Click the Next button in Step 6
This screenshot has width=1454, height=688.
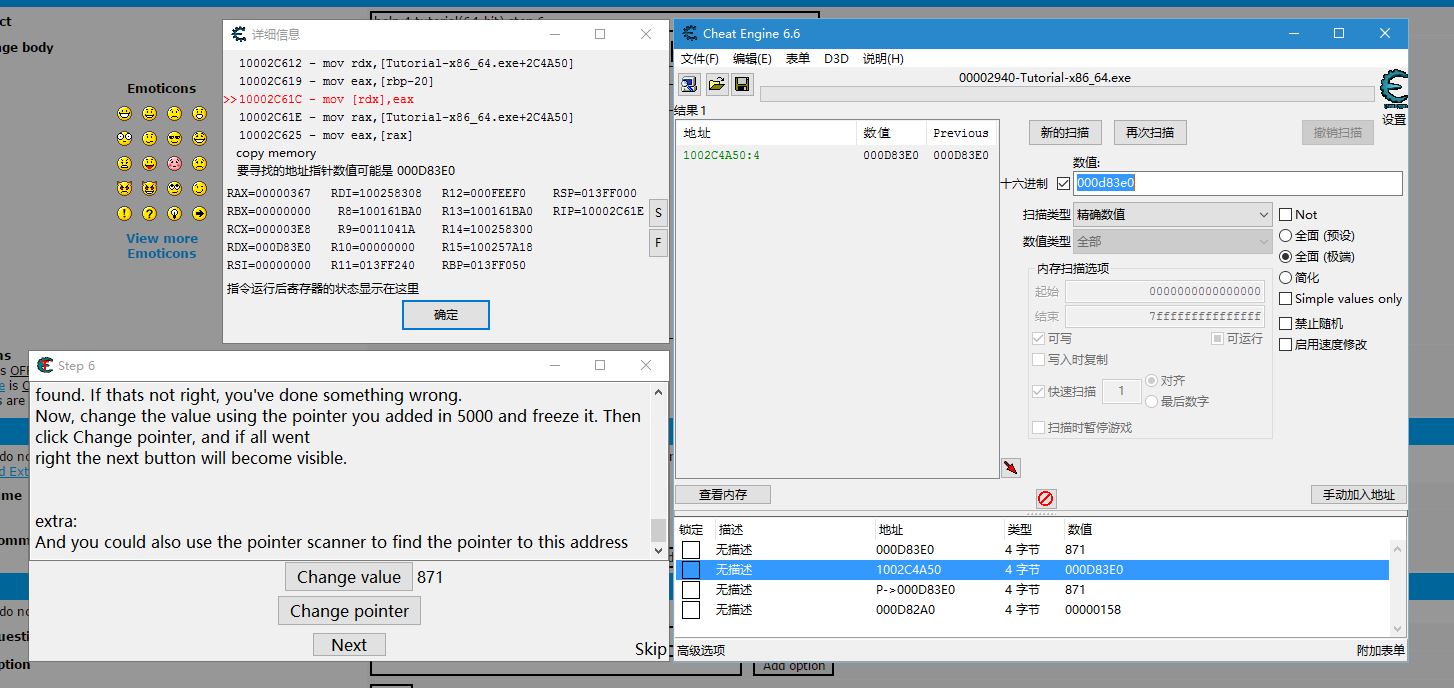point(349,645)
